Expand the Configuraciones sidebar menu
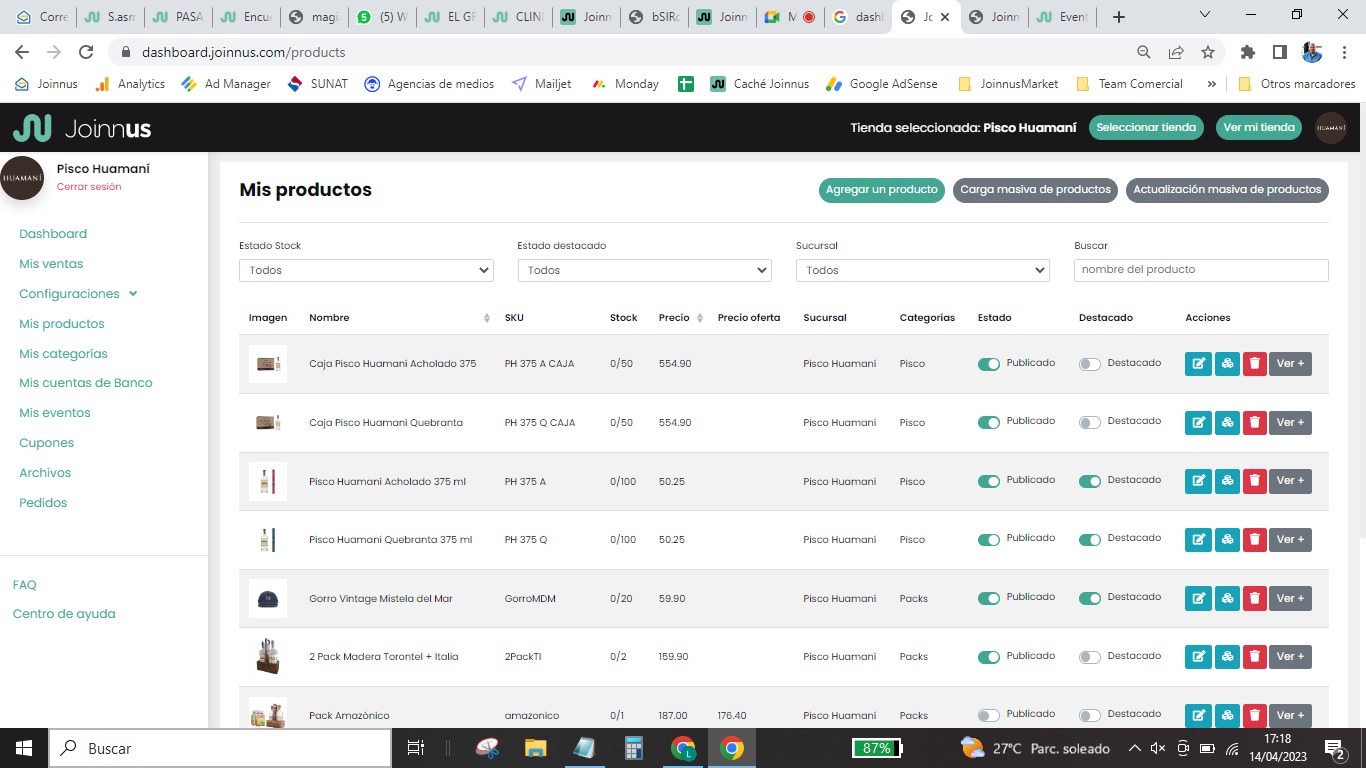Screen dimensions: 1366x768 (x=78, y=294)
